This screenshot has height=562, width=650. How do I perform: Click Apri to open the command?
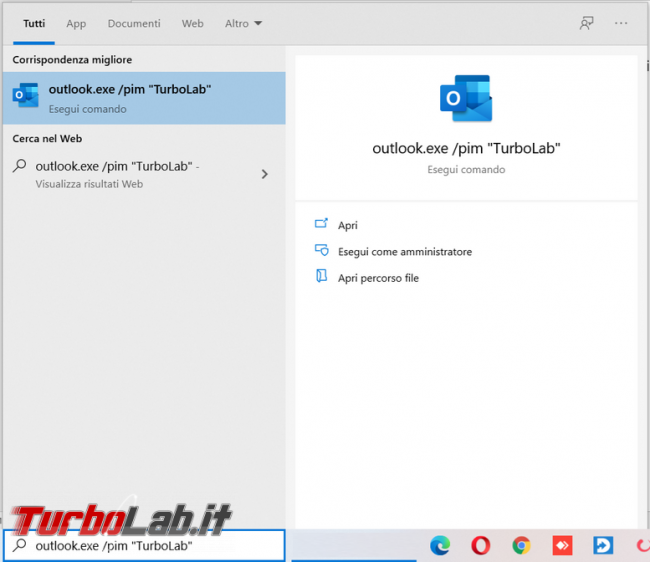[x=347, y=225]
